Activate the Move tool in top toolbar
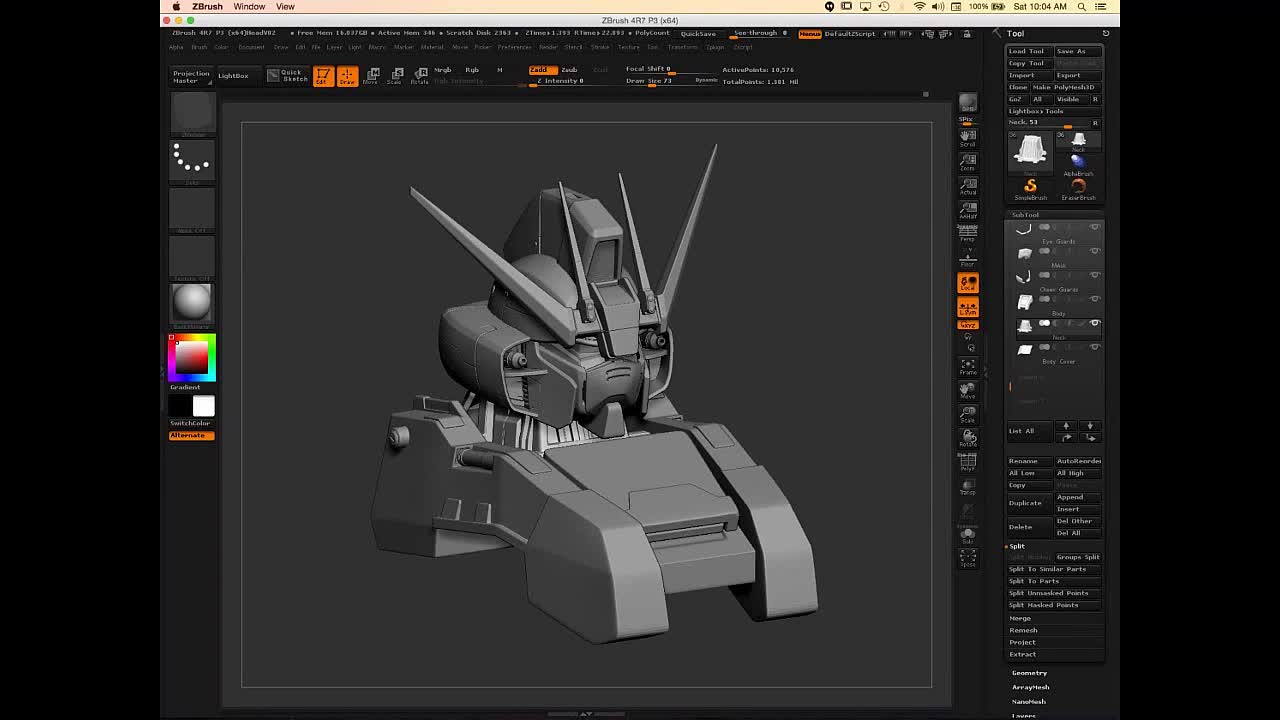The image size is (1280, 720). pyautogui.click(x=373, y=76)
